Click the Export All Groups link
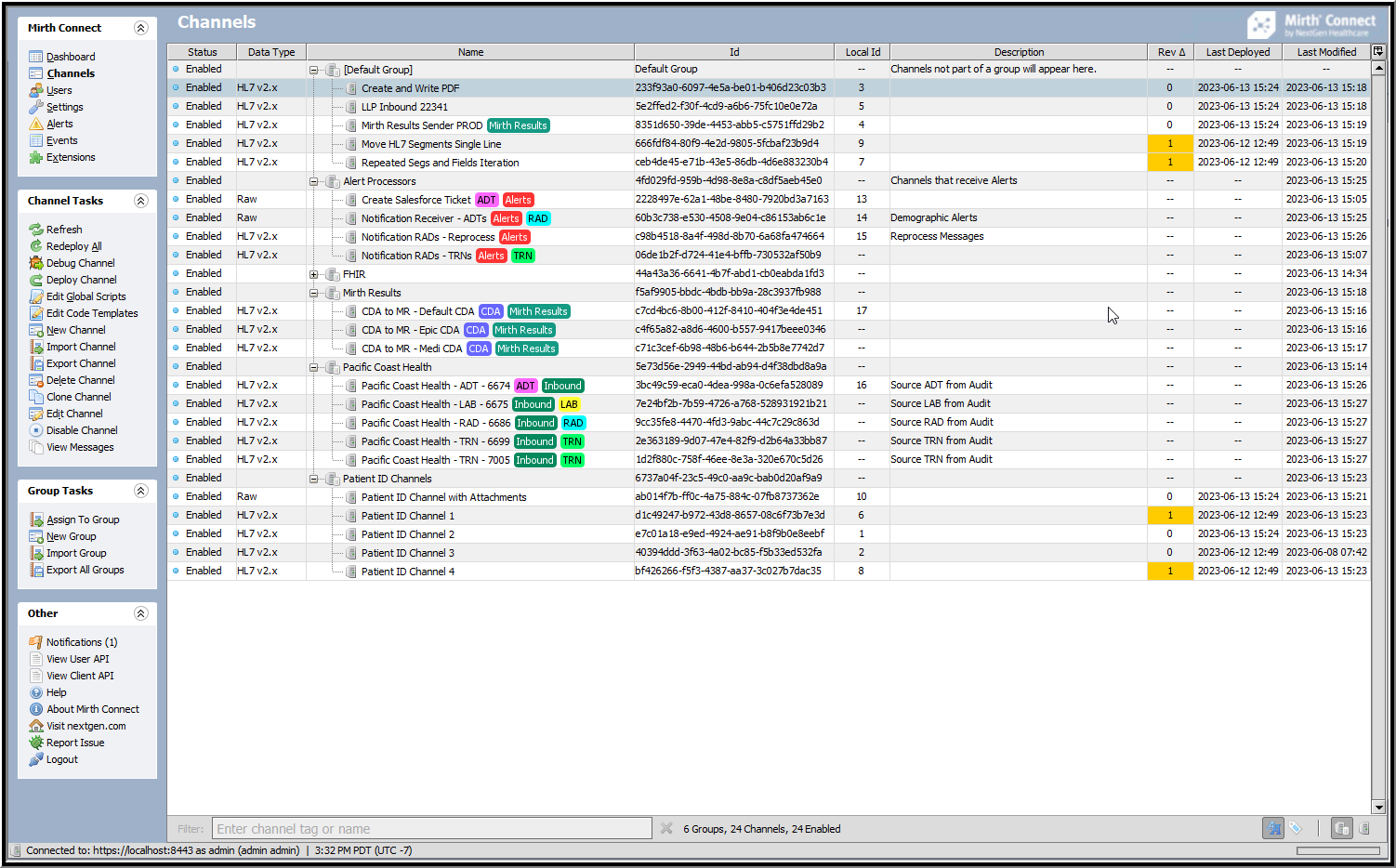The image size is (1396, 868). (x=85, y=570)
